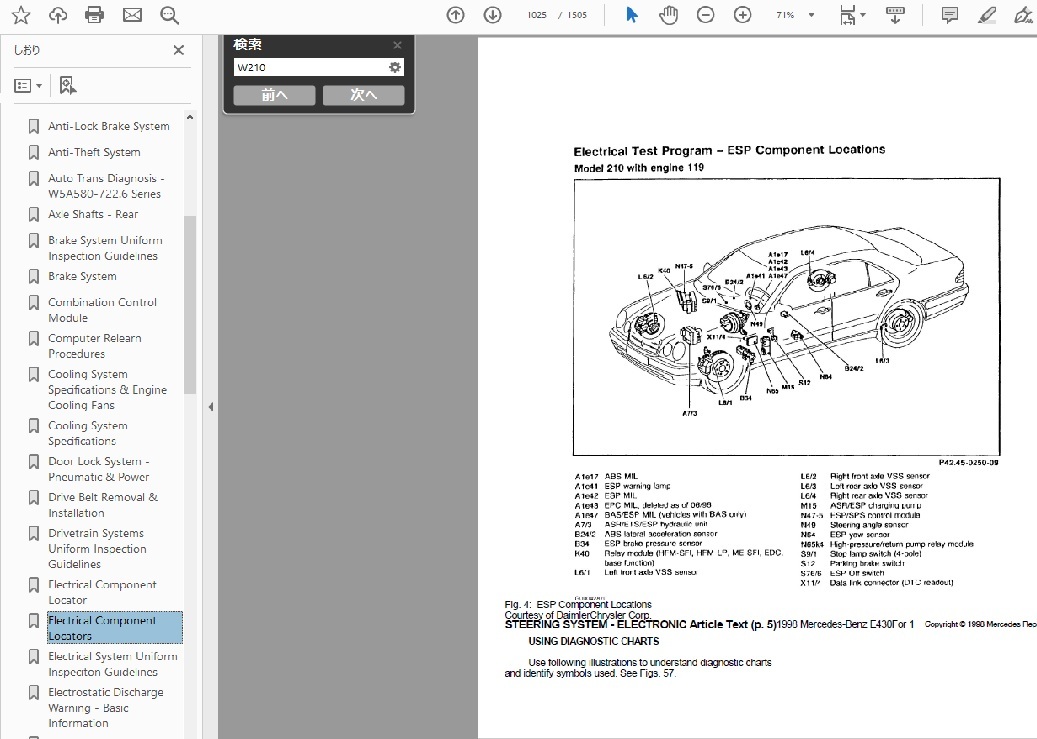Click the search field containing W210
The height and width of the screenshot is (739, 1037).
point(310,67)
